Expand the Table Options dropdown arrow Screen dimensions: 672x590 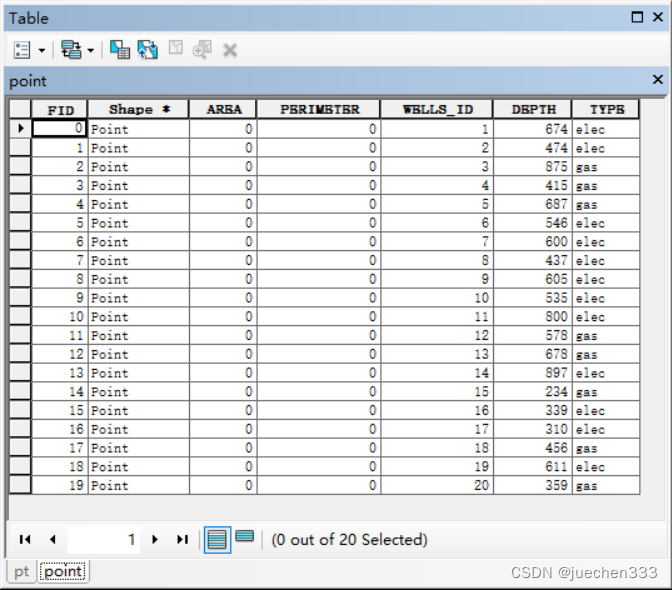pyautogui.click(x=42, y=51)
